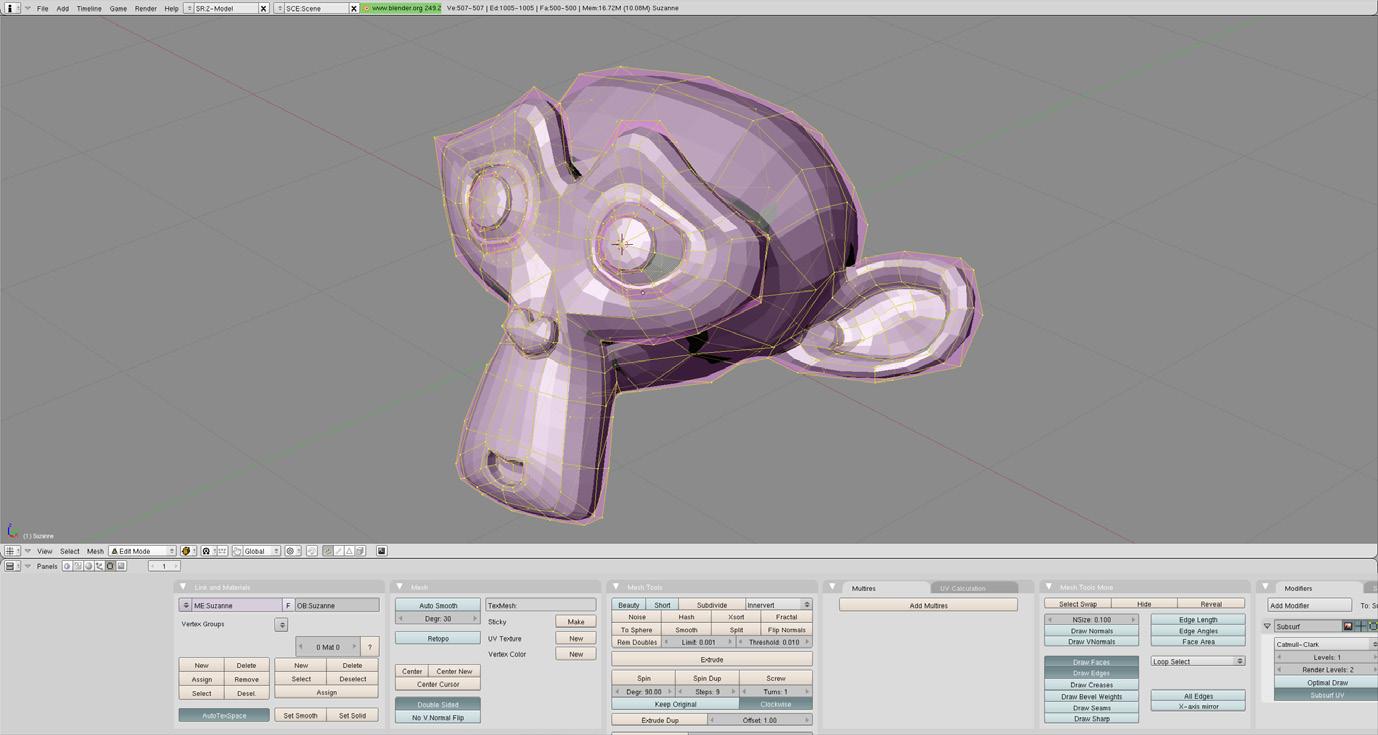1378x735 pixels.
Task: Open the Render menu
Action: [145, 8]
